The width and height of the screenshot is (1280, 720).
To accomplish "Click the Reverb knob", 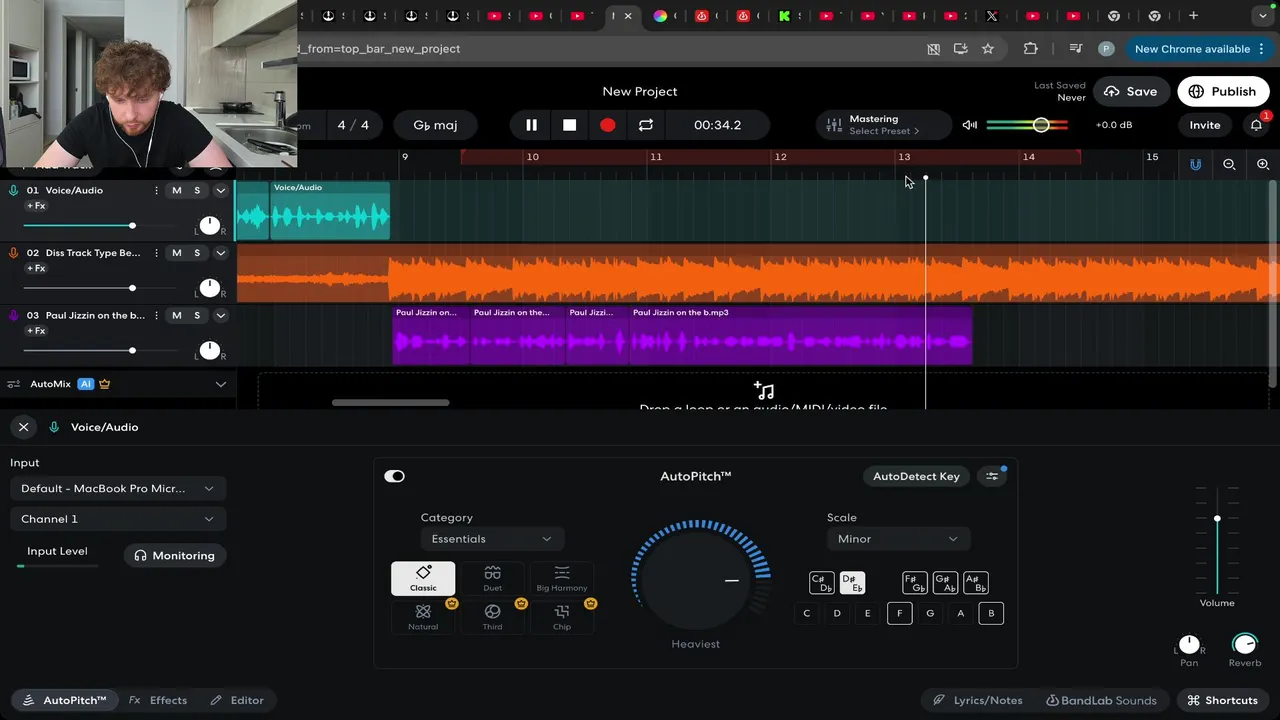I will [1244, 644].
